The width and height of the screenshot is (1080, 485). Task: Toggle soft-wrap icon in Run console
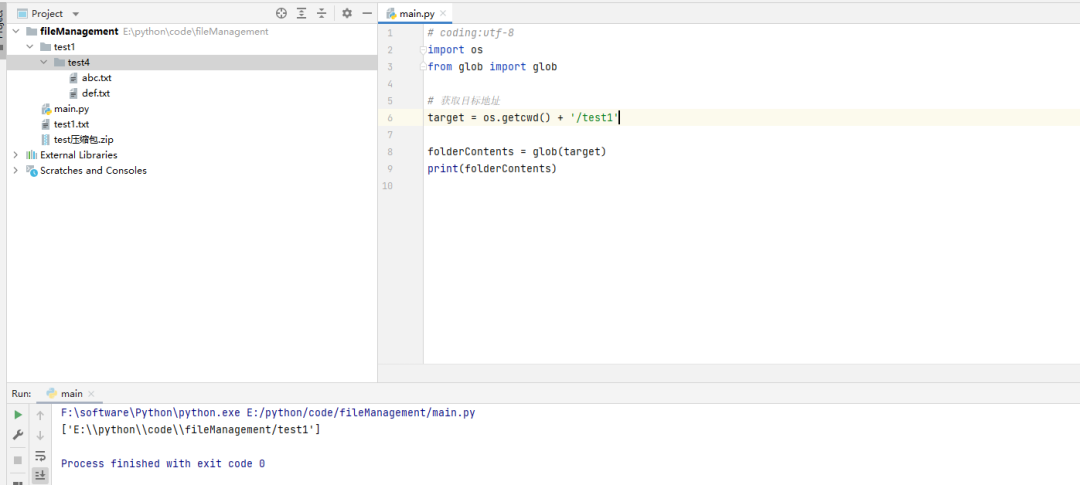pos(40,455)
